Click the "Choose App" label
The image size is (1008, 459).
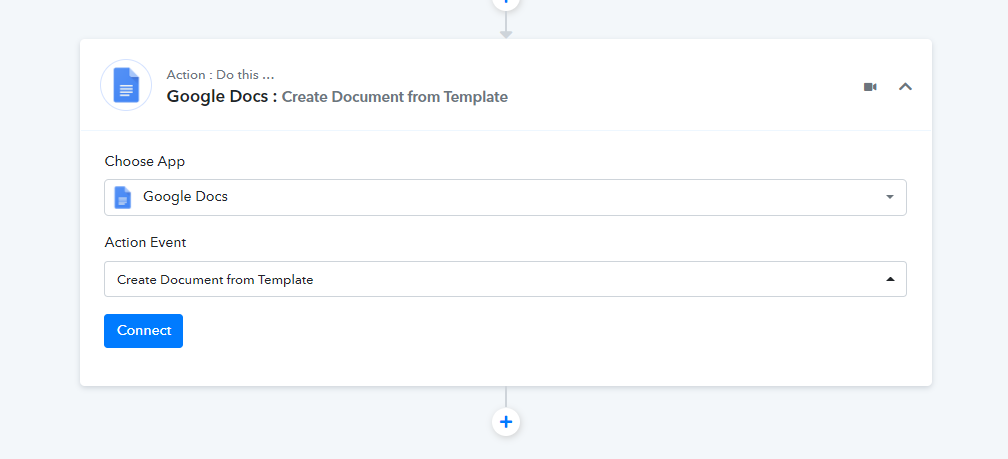point(145,161)
